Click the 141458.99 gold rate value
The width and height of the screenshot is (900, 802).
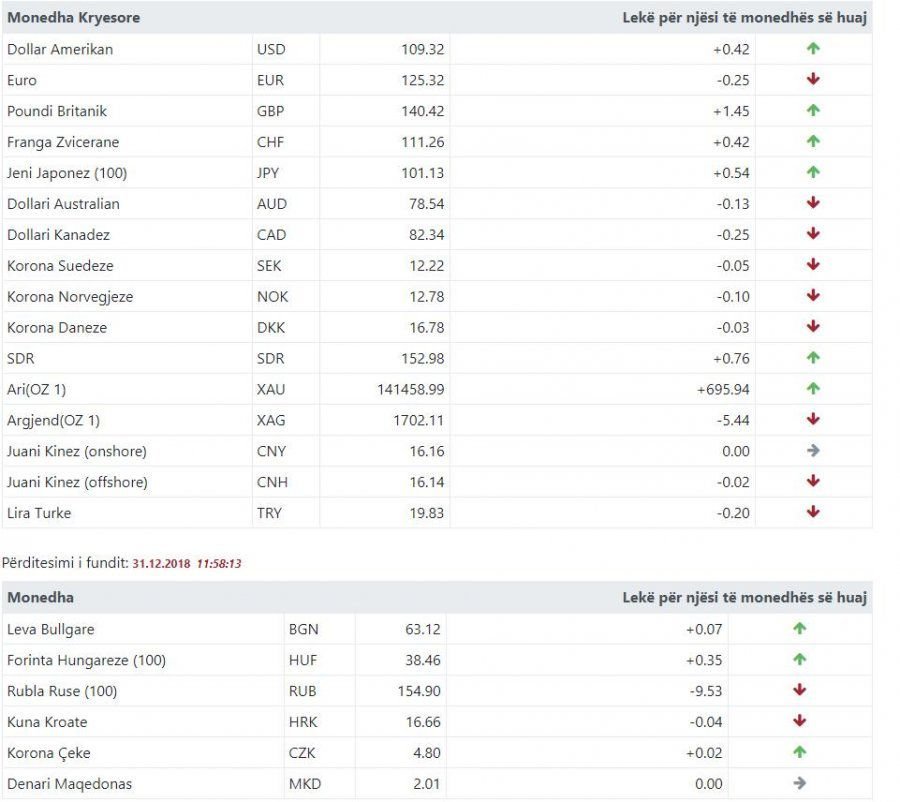[411, 389]
